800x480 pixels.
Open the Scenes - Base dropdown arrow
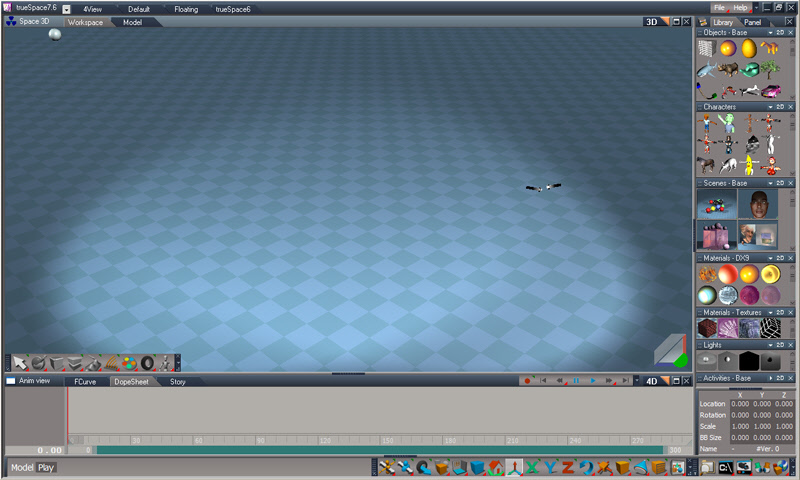769,183
